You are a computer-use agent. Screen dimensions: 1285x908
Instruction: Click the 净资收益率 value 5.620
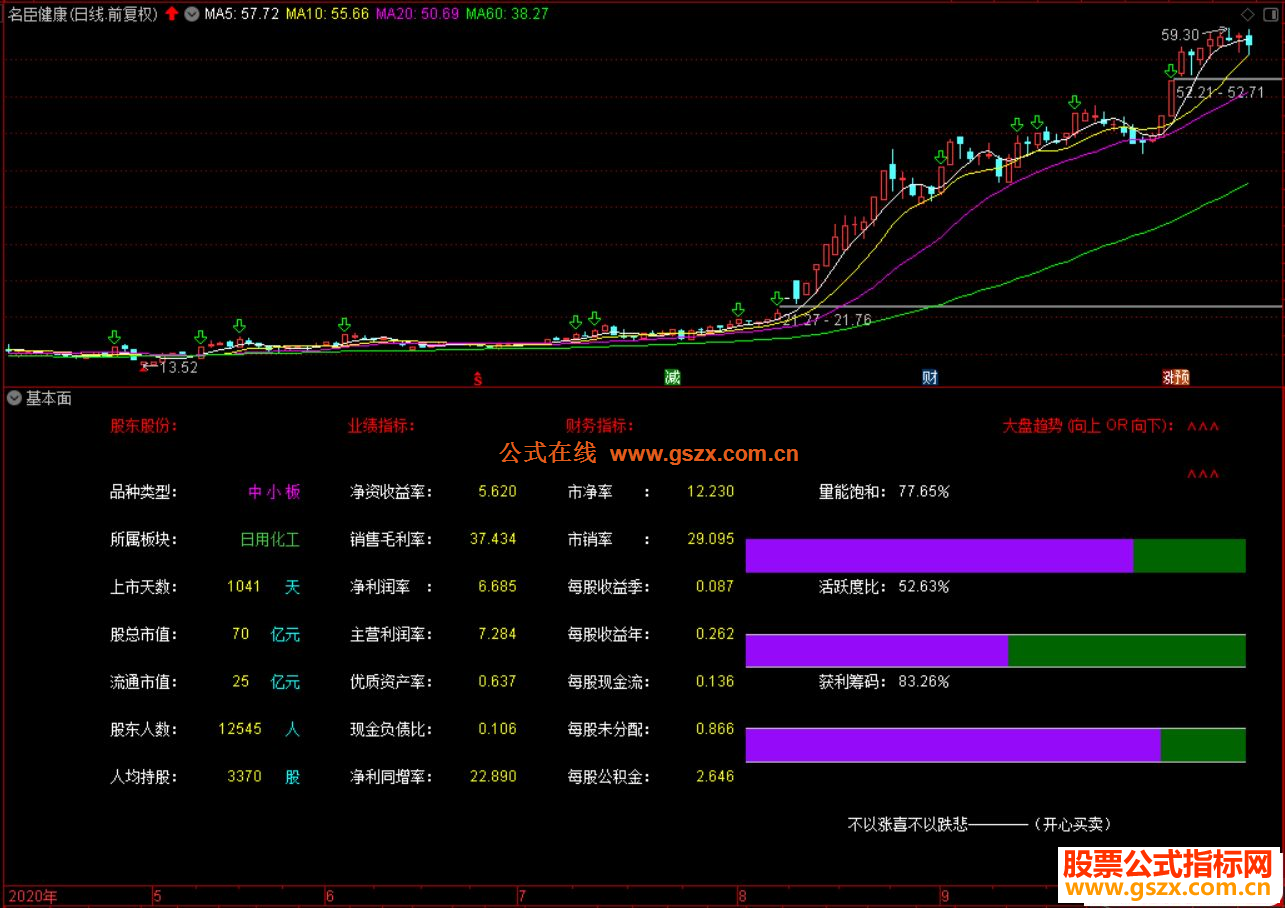pos(497,491)
